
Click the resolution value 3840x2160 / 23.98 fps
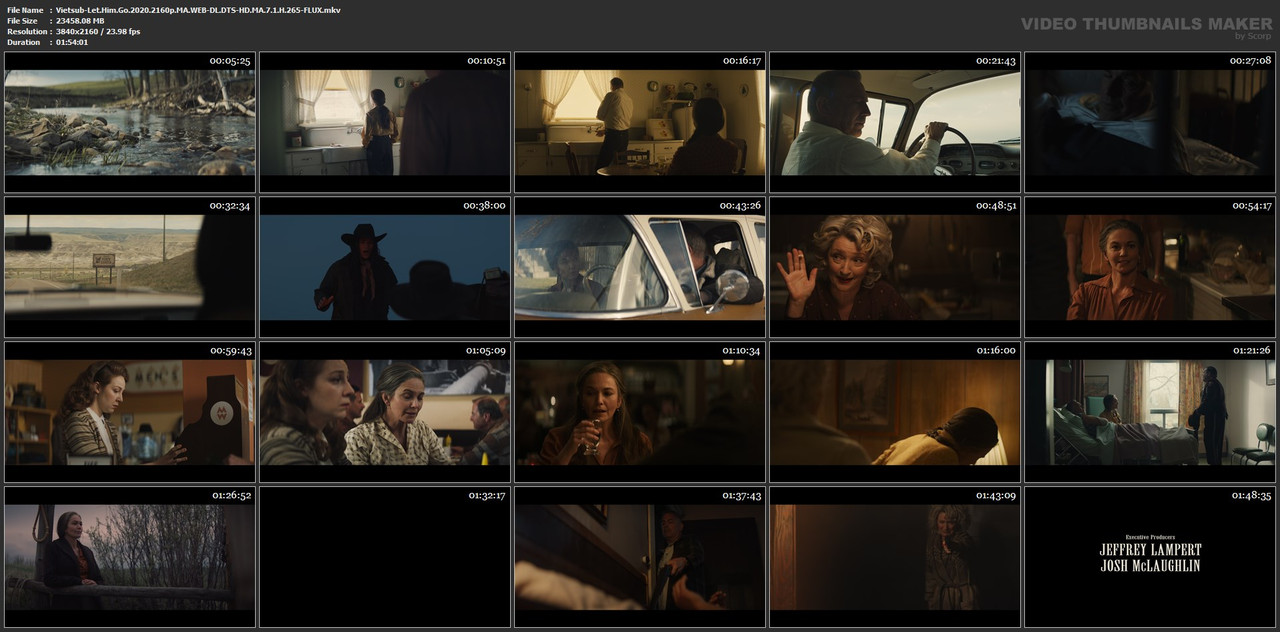point(98,32)
